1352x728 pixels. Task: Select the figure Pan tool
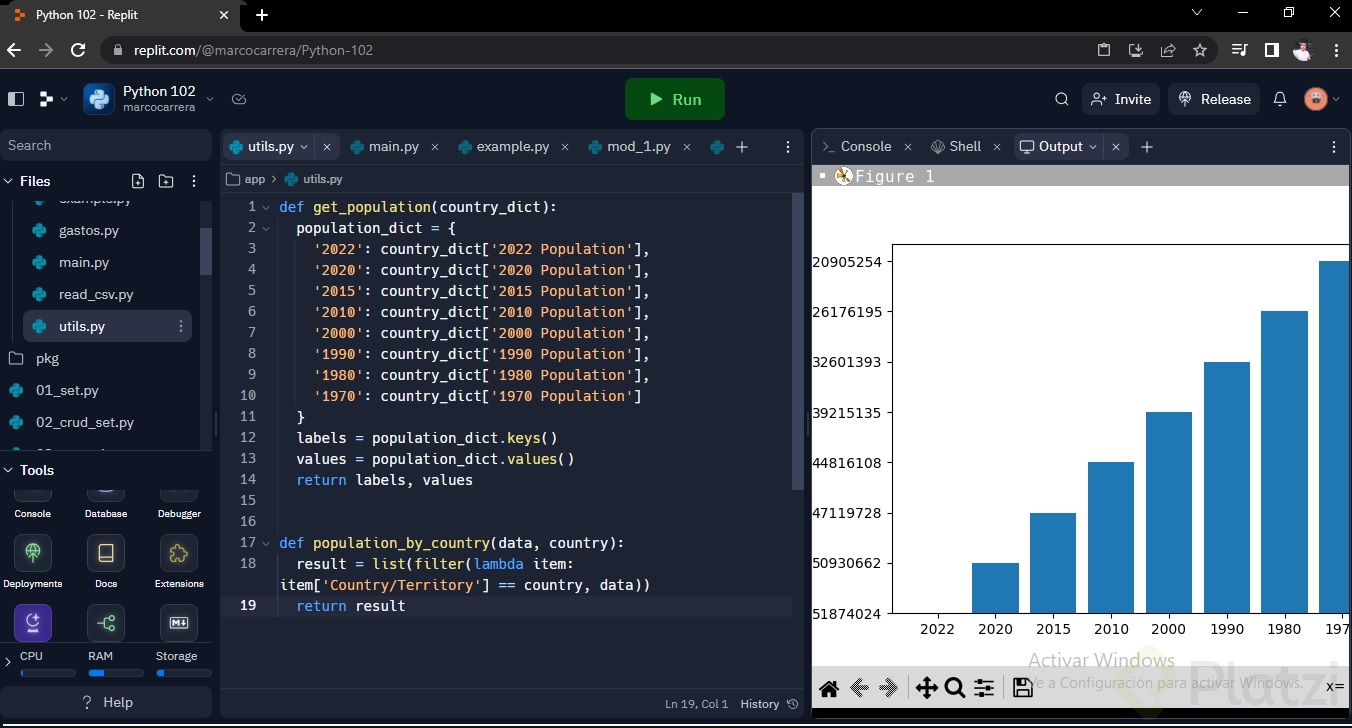926,687
